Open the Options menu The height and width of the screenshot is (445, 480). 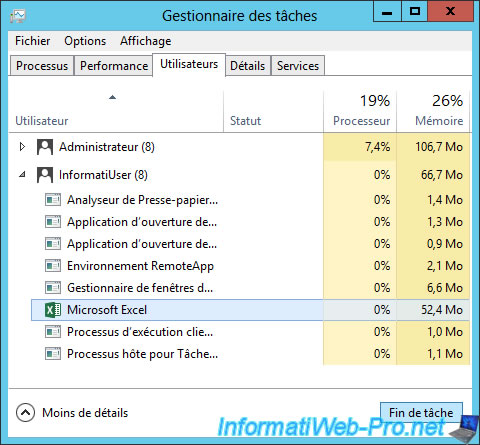pos(85,41)
